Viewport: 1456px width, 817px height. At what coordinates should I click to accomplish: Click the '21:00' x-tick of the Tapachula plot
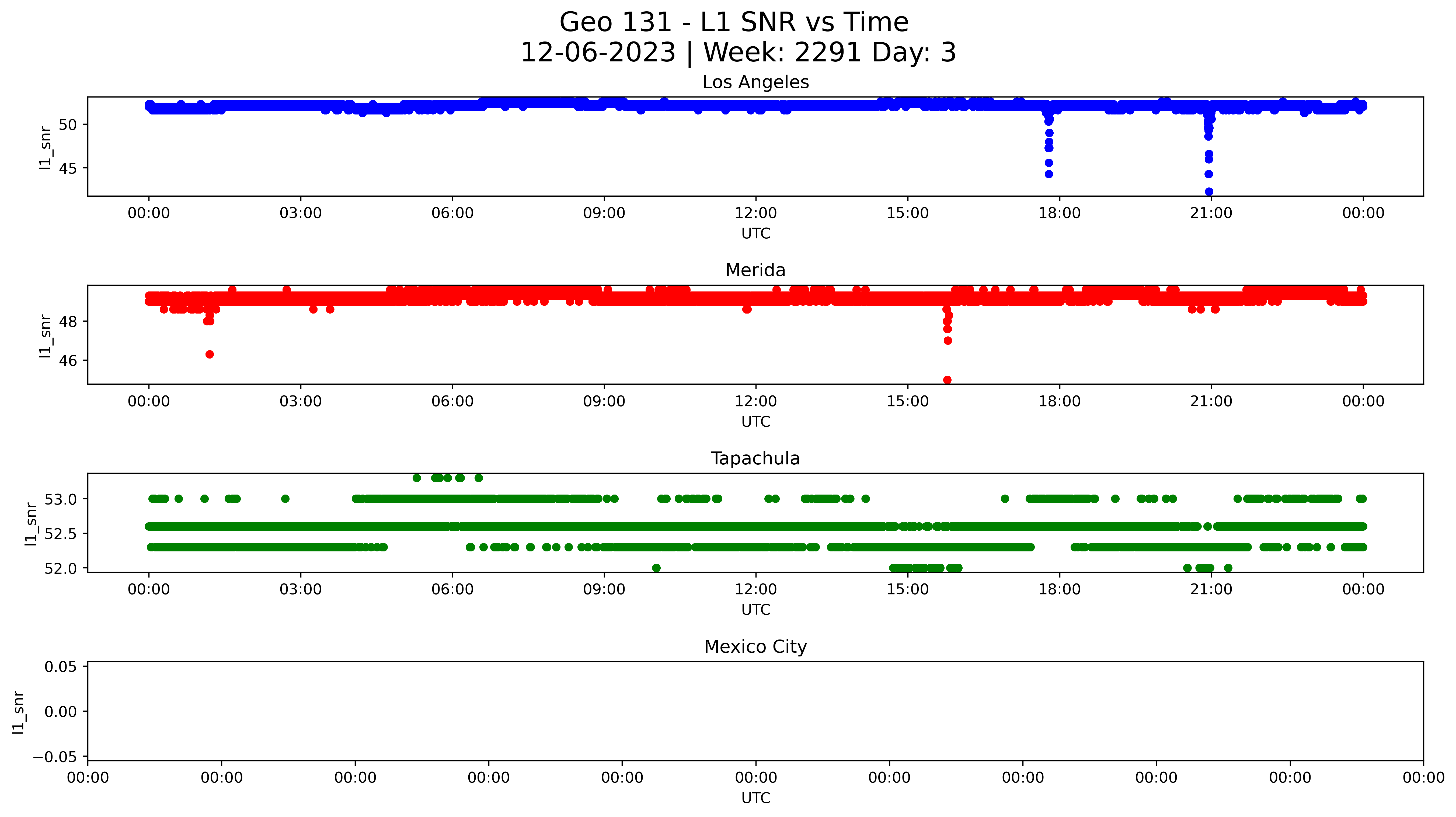pos(1211,589)
